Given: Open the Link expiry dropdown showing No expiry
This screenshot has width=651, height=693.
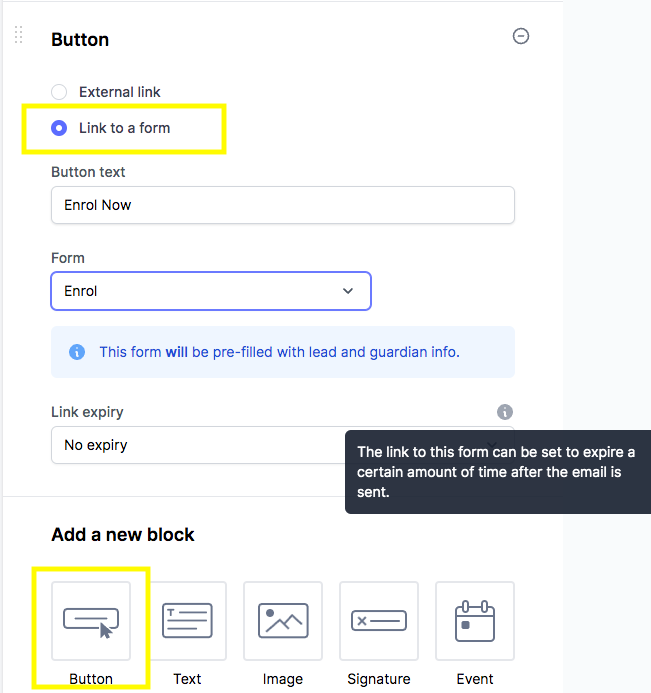Looking at the screenshot, I should (x=200, y=445).
